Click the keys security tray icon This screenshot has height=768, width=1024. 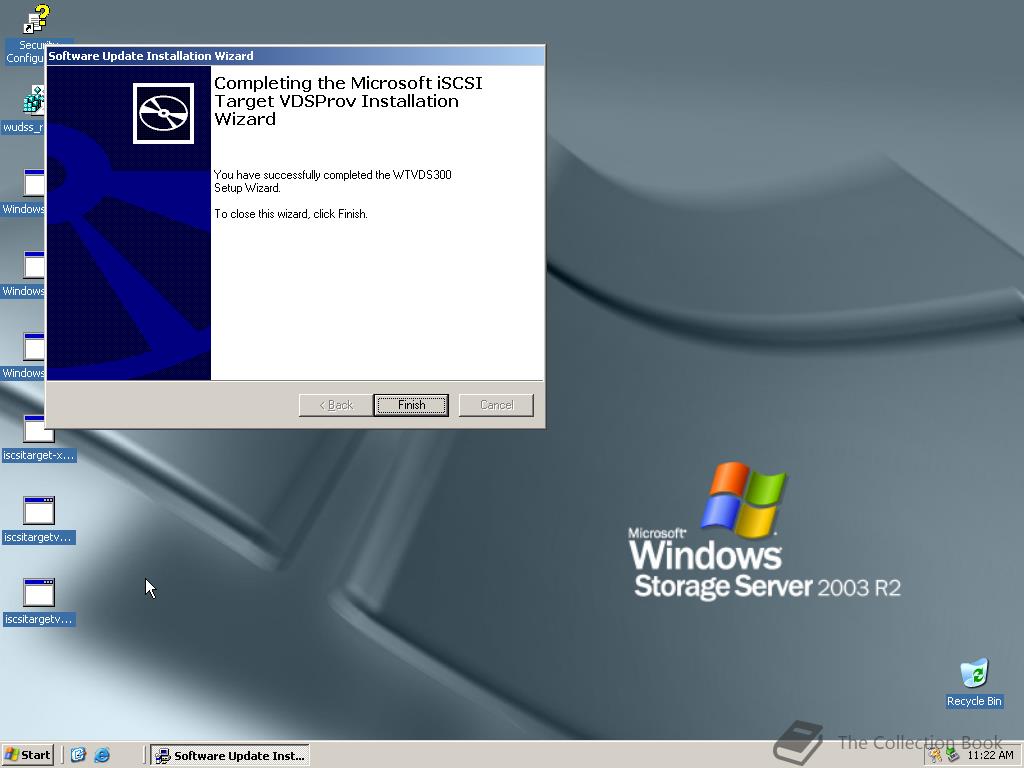pos(936,756)
